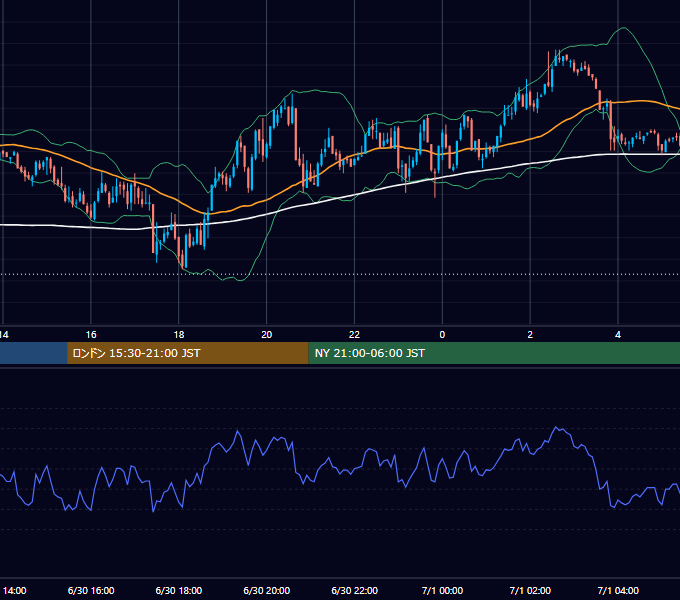Image resolution: width=680 pixels, height=600 pixels.
Task: Click the 7/1 00:00 date label
Action: [442, 590]
